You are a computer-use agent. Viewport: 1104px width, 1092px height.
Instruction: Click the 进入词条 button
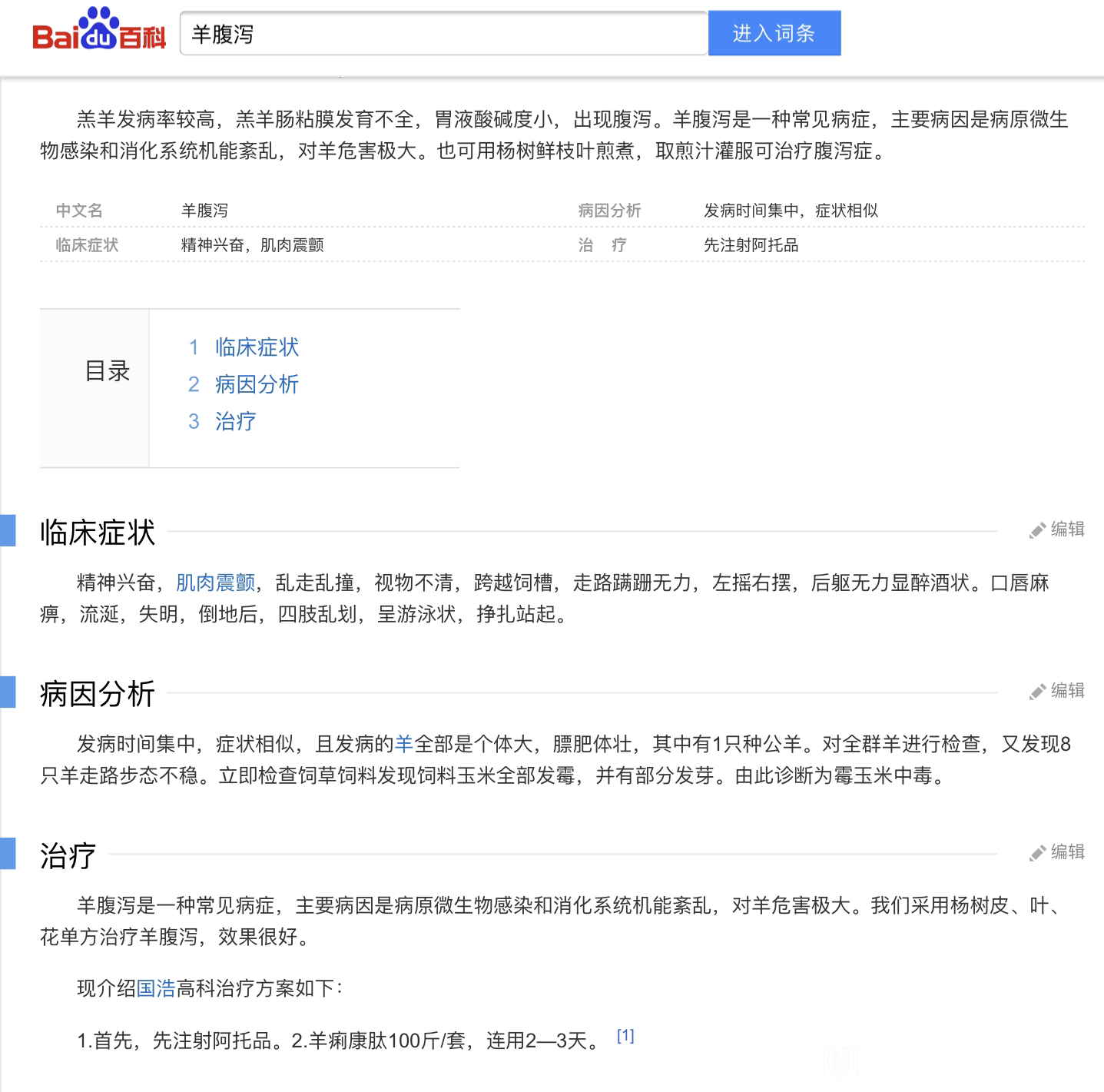coord(774,33)
